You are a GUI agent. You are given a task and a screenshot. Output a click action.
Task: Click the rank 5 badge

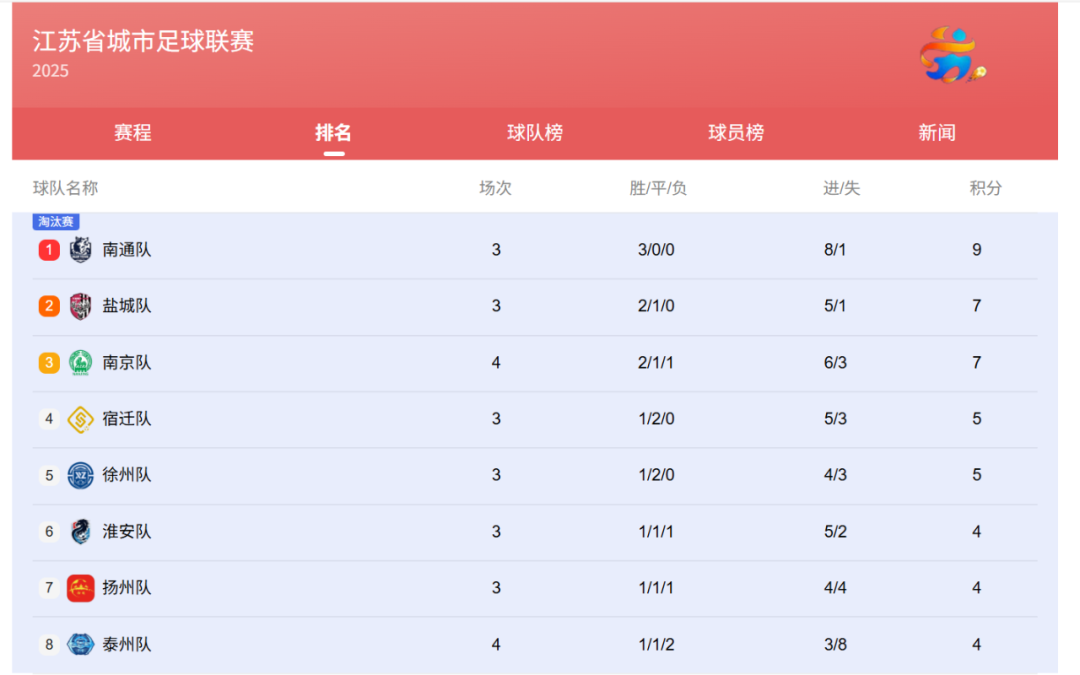(x=49, y=475)
